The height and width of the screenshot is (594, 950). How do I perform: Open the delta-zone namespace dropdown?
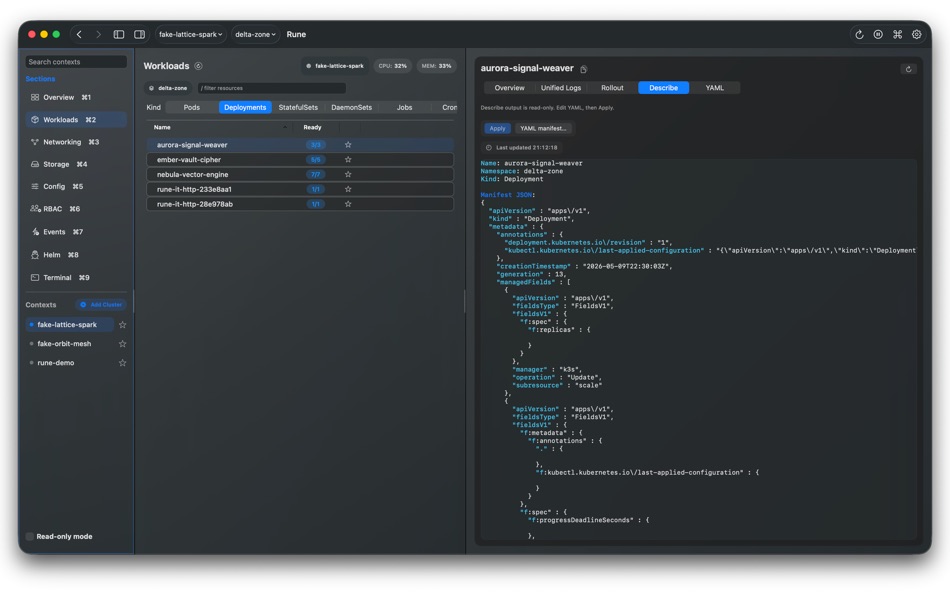click(x=255, y=35)
